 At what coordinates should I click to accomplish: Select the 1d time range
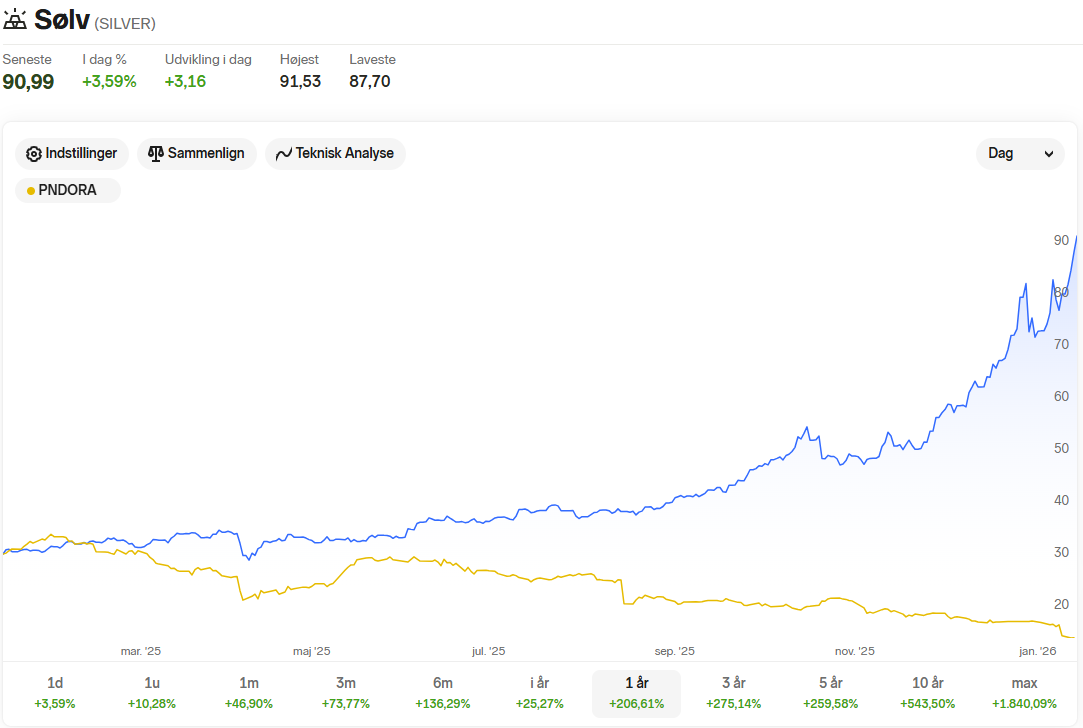click(55, 693)
